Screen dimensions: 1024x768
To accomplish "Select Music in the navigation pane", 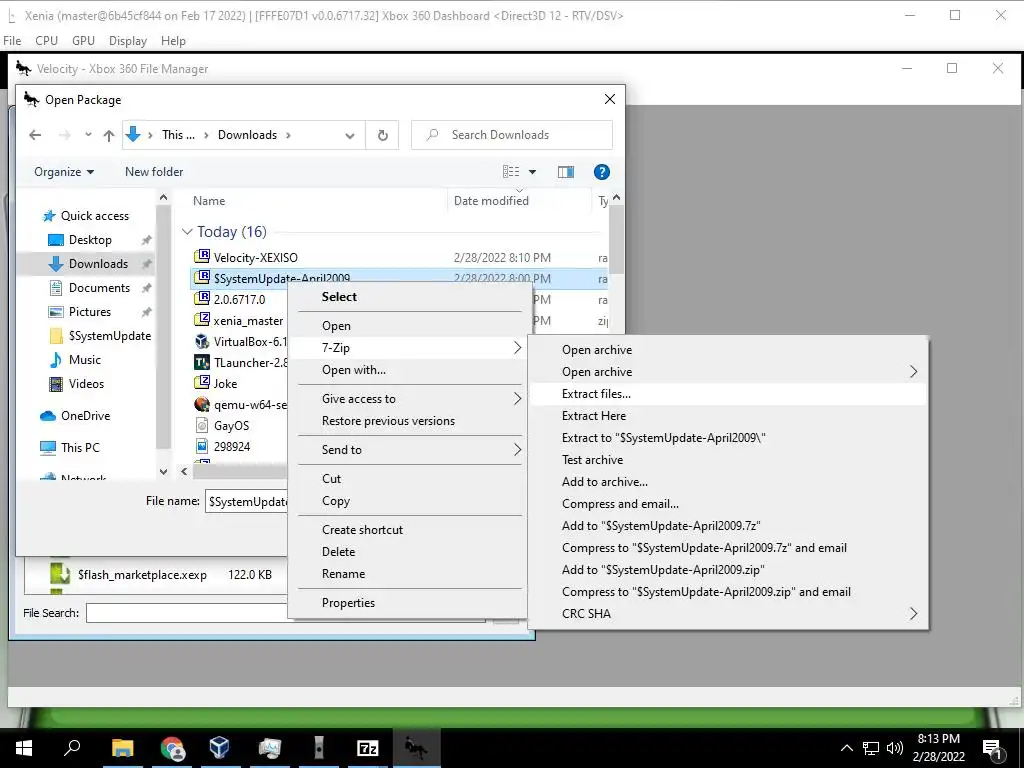I will (85, 360).
